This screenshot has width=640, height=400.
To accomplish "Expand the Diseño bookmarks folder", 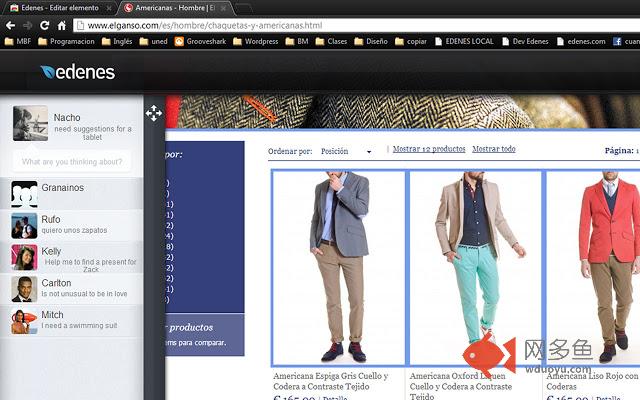I will pyautogui.click(x=370, y=42).
